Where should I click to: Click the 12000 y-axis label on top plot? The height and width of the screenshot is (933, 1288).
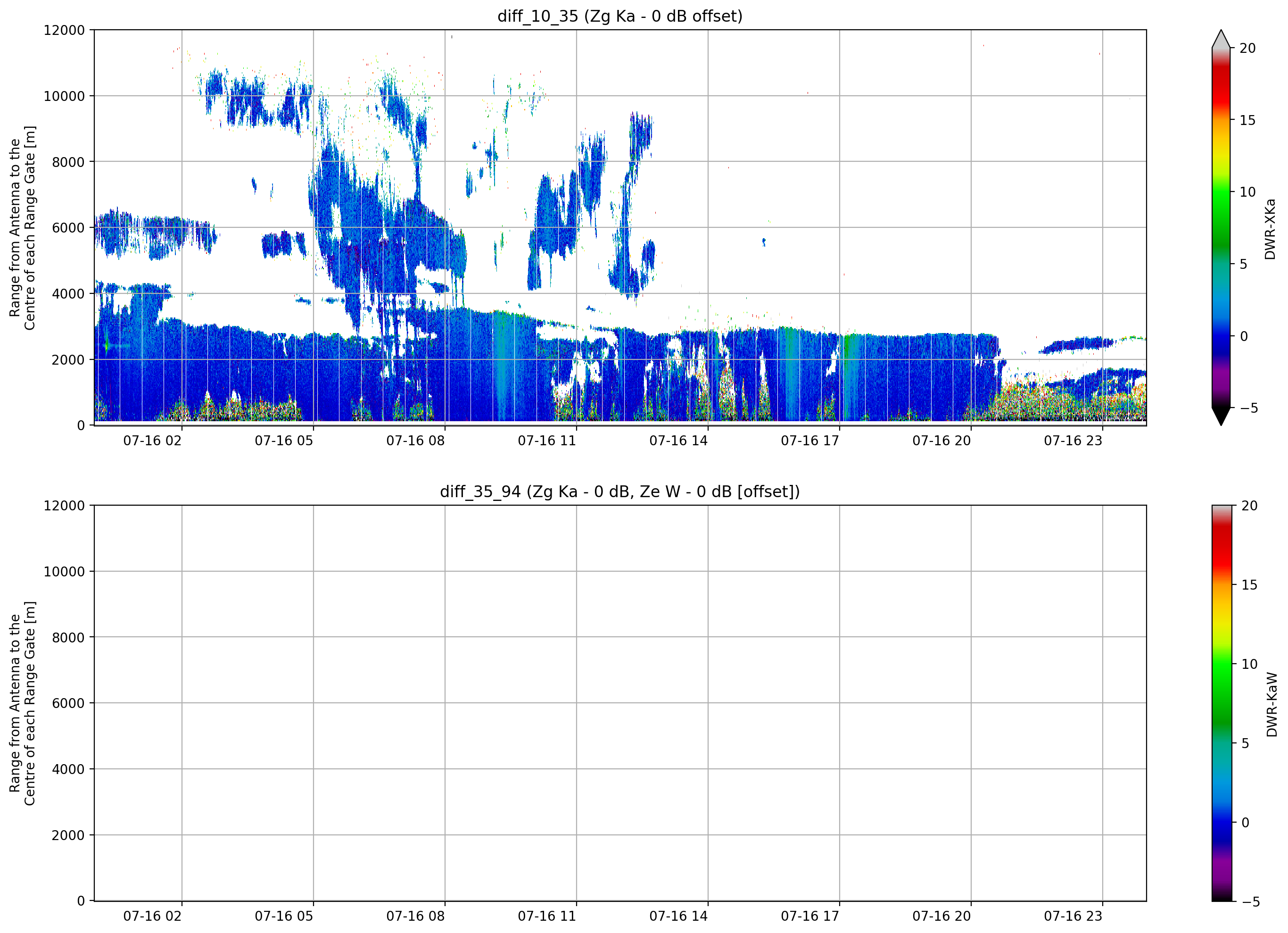tap(64, 30)
